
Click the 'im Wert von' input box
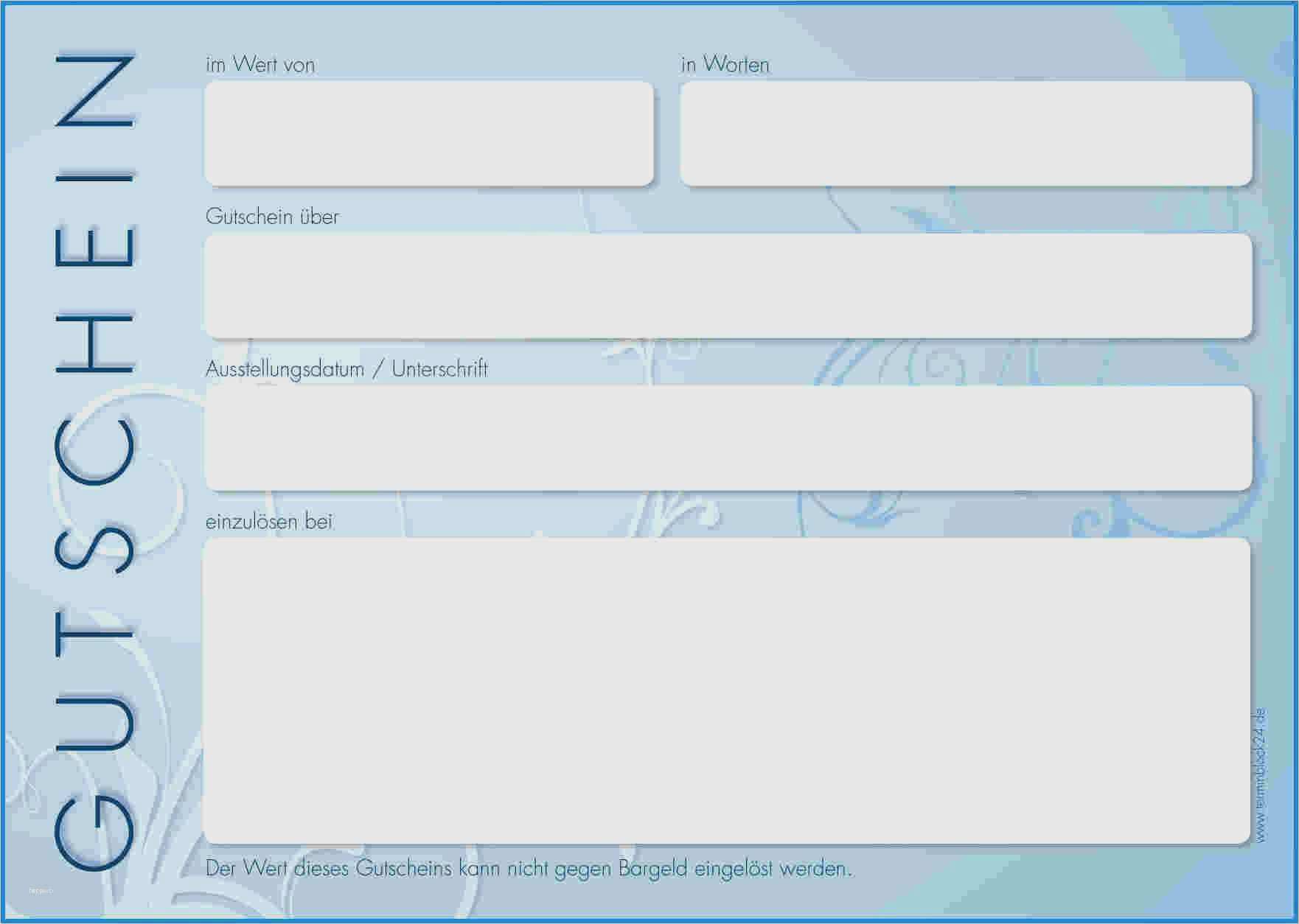point(429,133)
